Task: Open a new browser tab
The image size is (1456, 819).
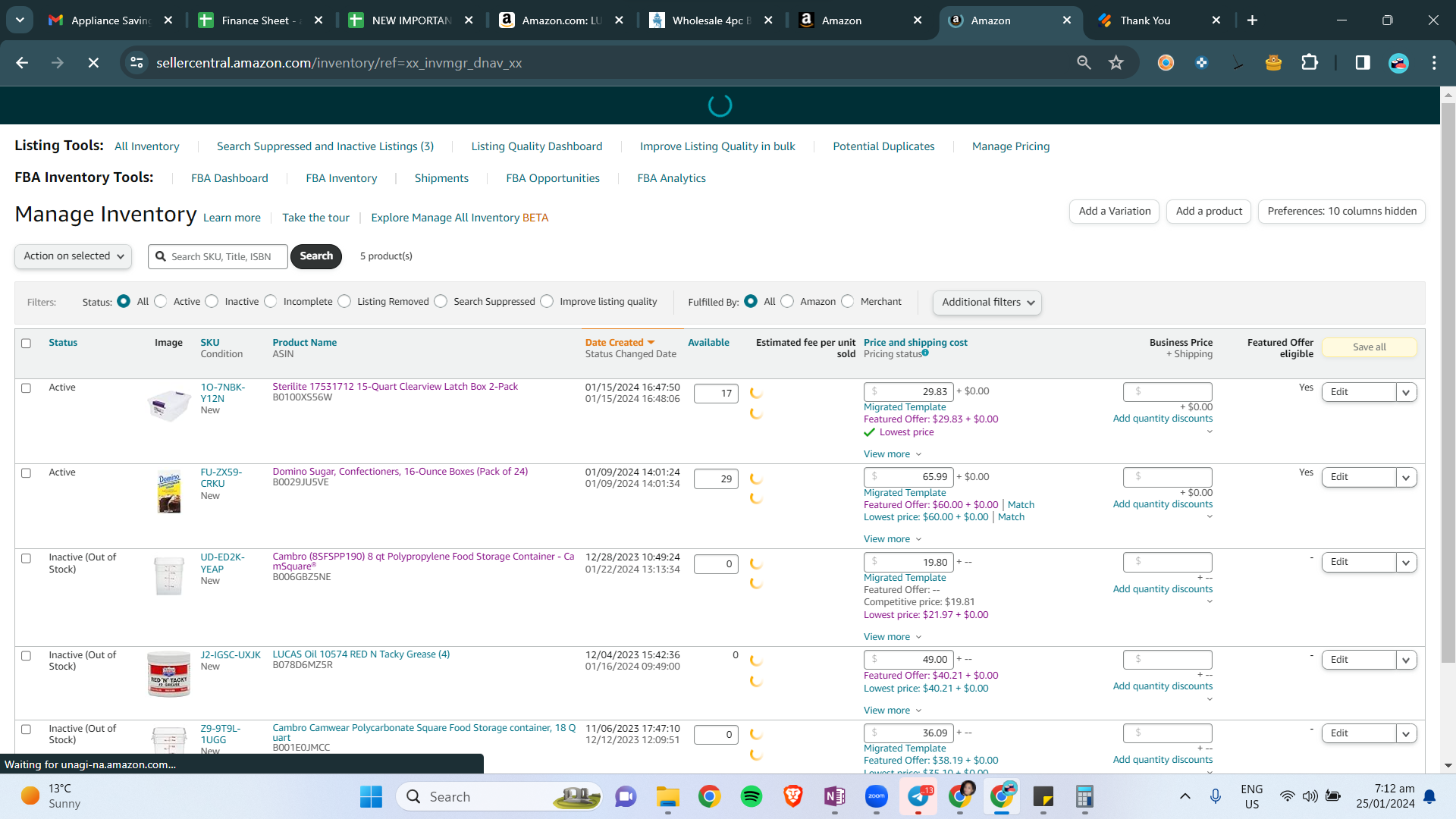Action: coord(1252,20)
